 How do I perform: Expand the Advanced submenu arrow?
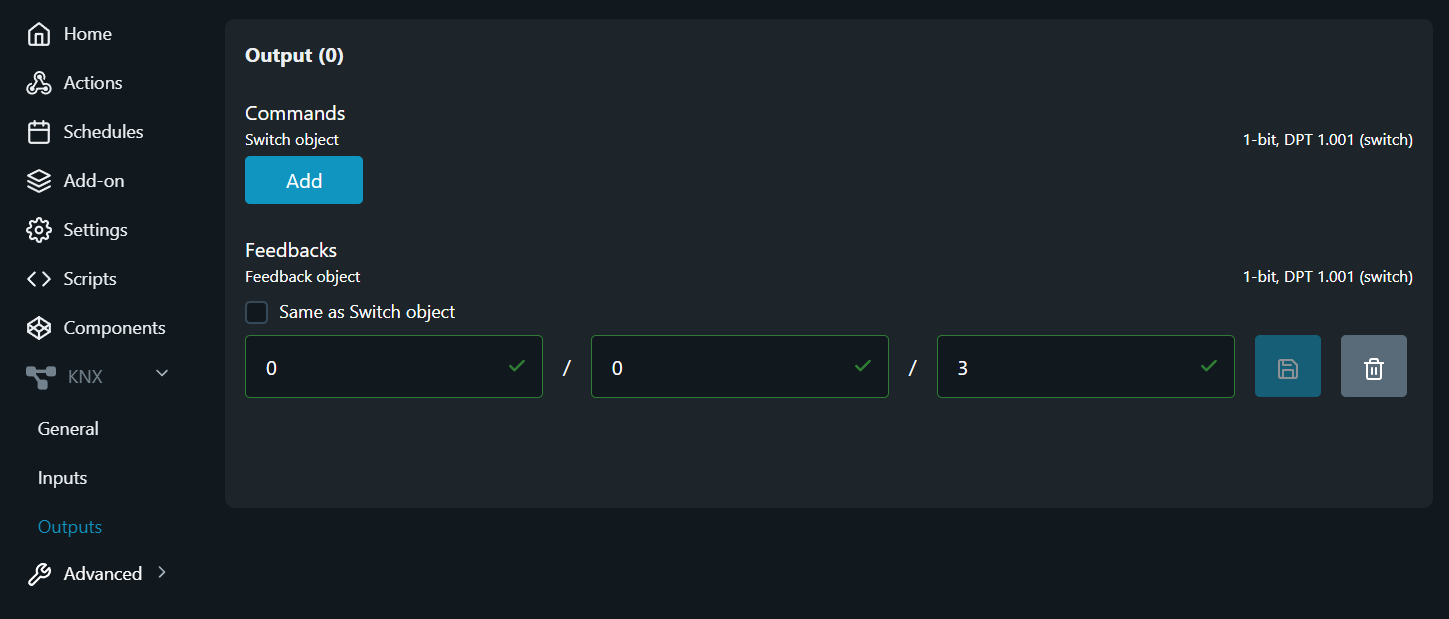pos(162,573)
